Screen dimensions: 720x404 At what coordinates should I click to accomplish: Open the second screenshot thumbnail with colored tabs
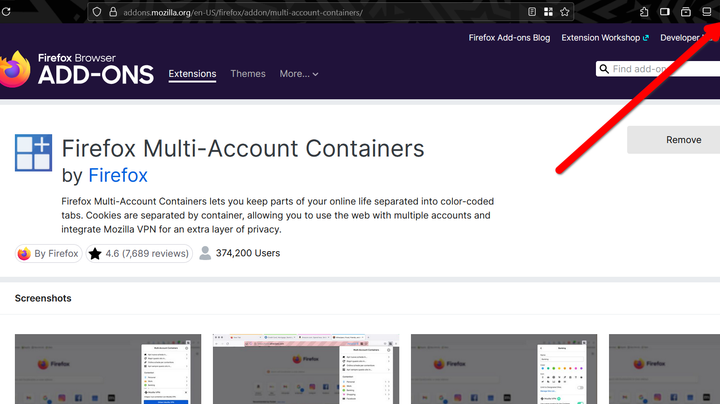306,369
